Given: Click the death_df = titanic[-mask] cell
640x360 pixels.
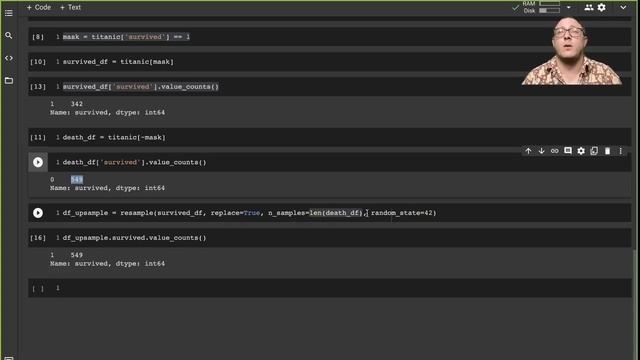Looking at the screenshot, I should pyautogui.click(x=329, y=138).
